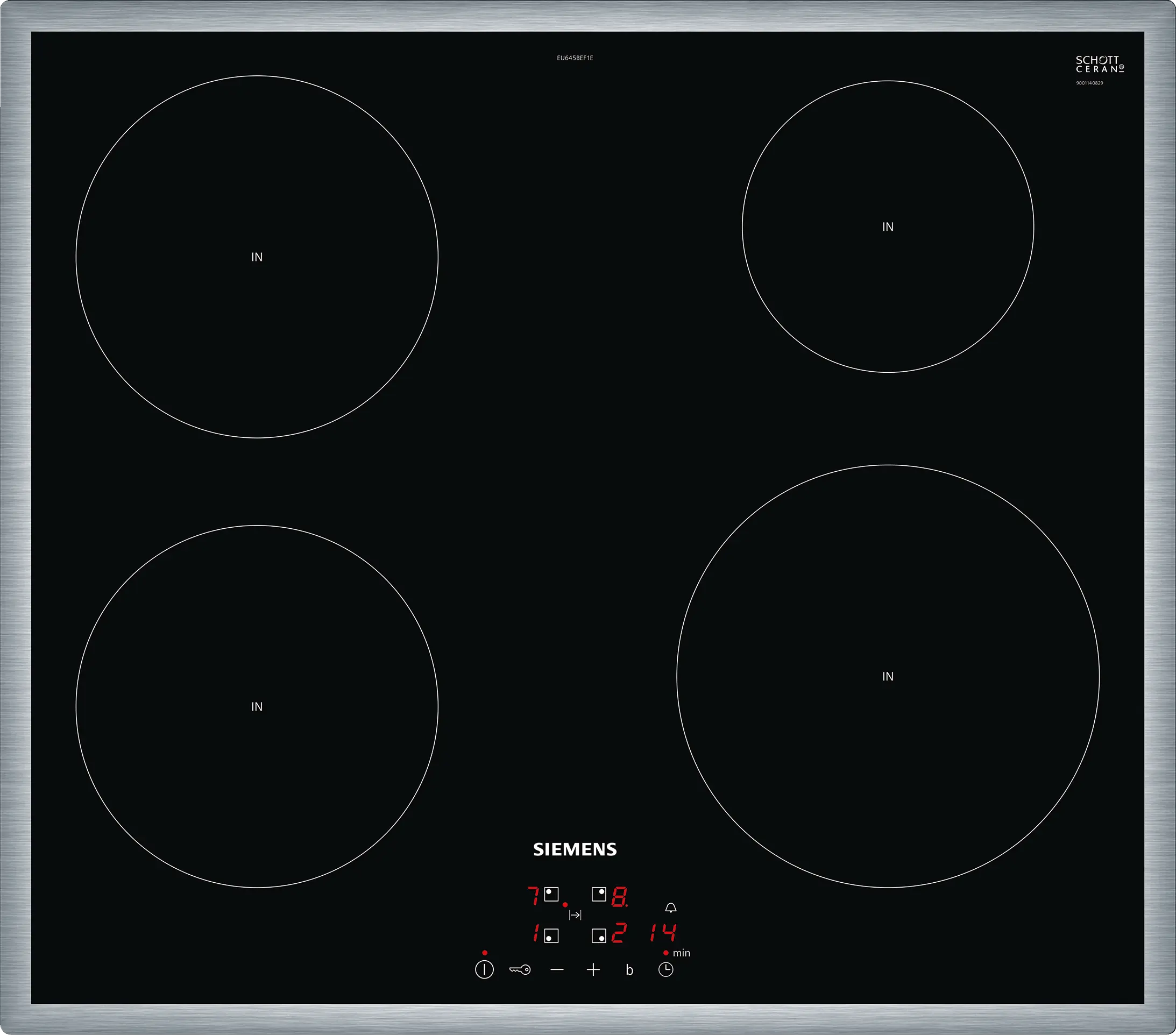The width and height of the screenshot is (1176, 1035).
Task: Tap the bell kitchen timer symbol
Action: click(671, 908)
